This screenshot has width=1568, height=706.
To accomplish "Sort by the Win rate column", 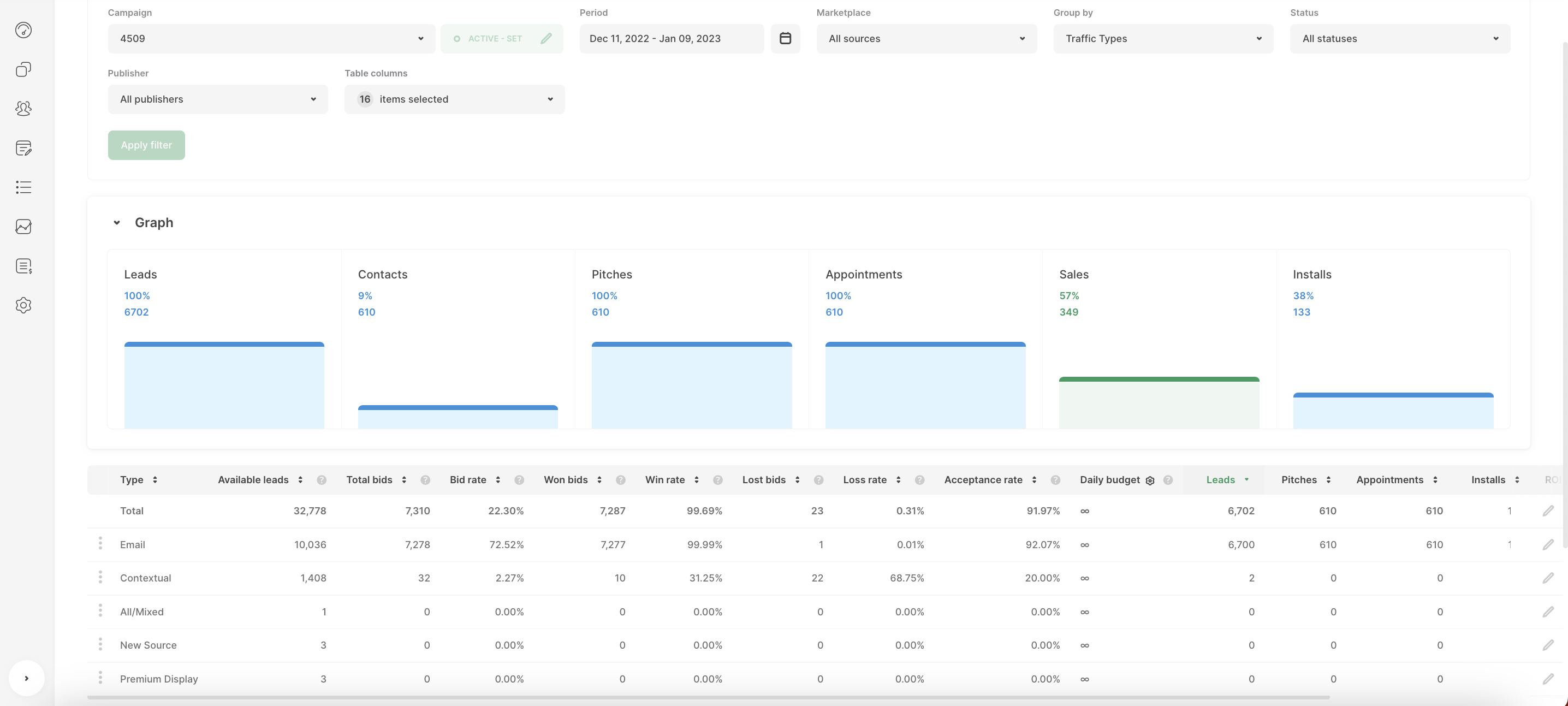I will click(696, 479).
